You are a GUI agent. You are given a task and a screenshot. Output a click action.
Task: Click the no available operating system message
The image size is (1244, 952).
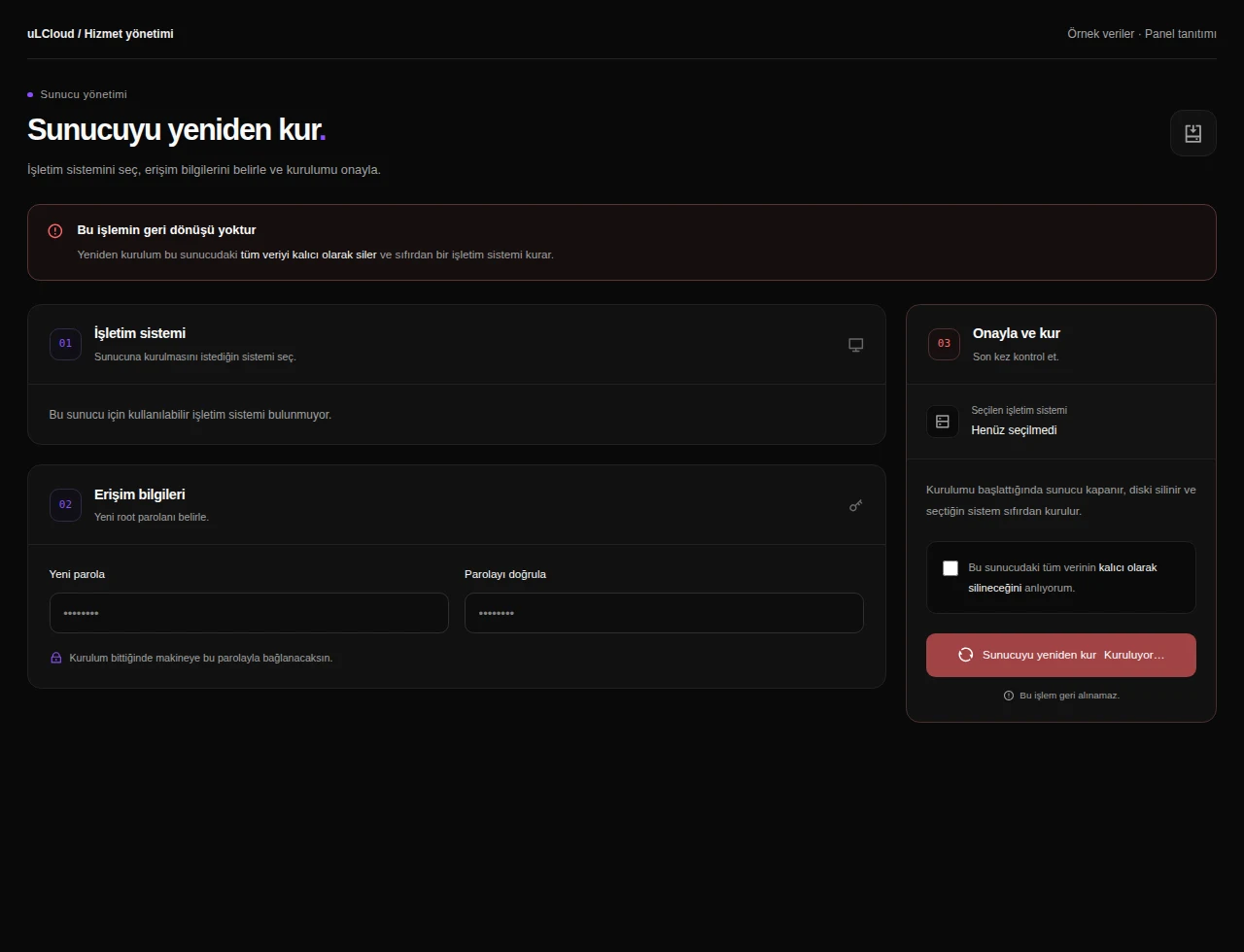(190, 415)
